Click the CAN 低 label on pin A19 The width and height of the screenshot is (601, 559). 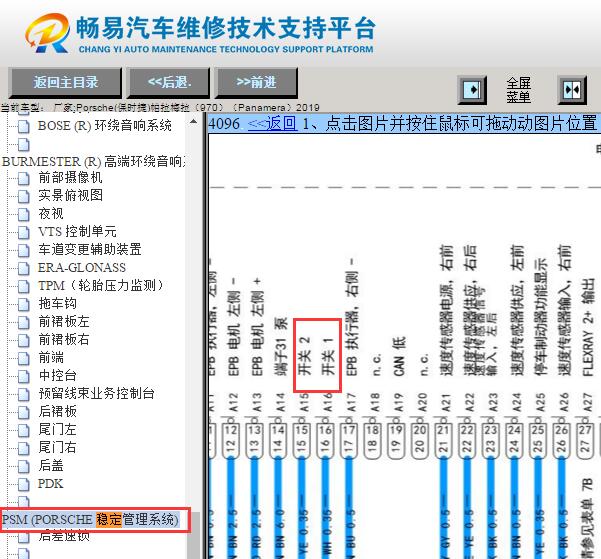[x=399, y=356]
